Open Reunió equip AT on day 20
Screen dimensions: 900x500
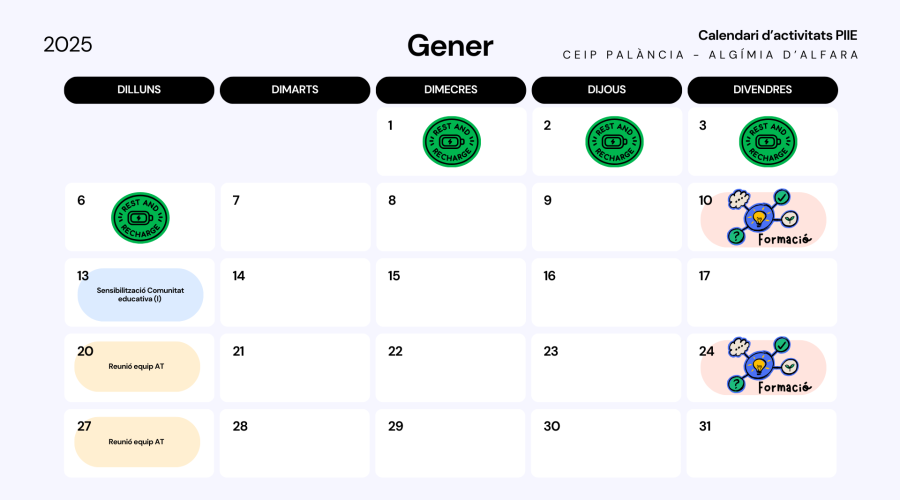[x=137, y=366]
